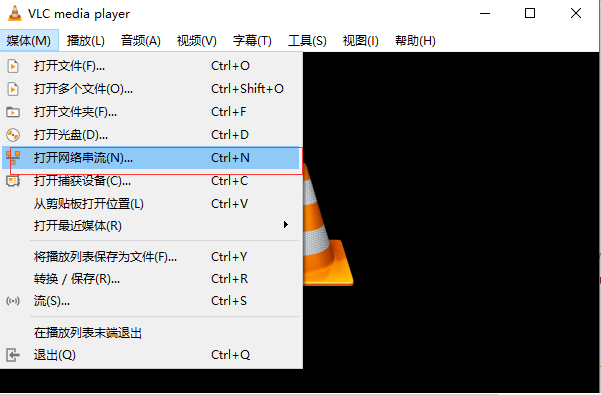Viewport: 601px width, 395px height.
Task: Open the 字幕(T) menu
Action: point(252,41)
